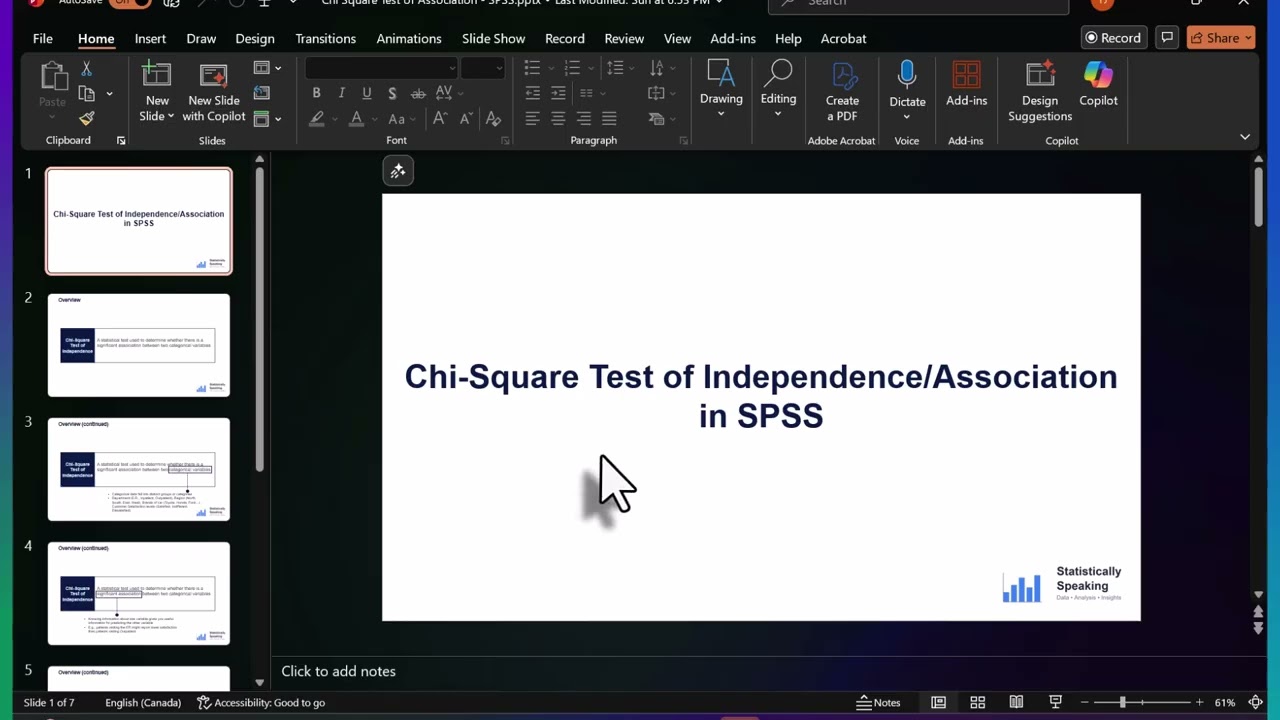The width and height of the screenshot is (1280, 720).
Task: Fit slide to current window
Action: point(1256,702)
